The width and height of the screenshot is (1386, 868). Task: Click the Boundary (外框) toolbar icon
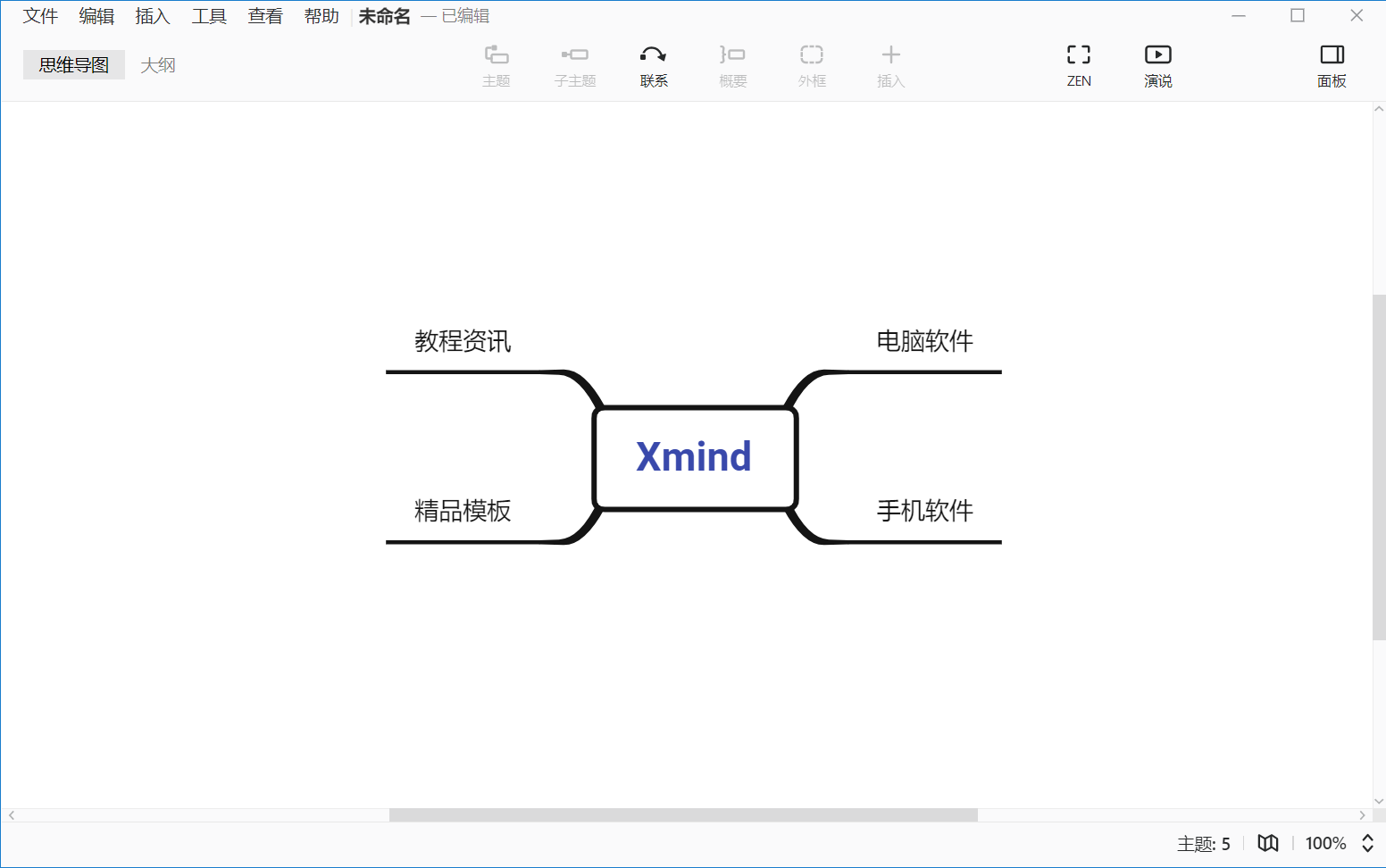point(812,55)
